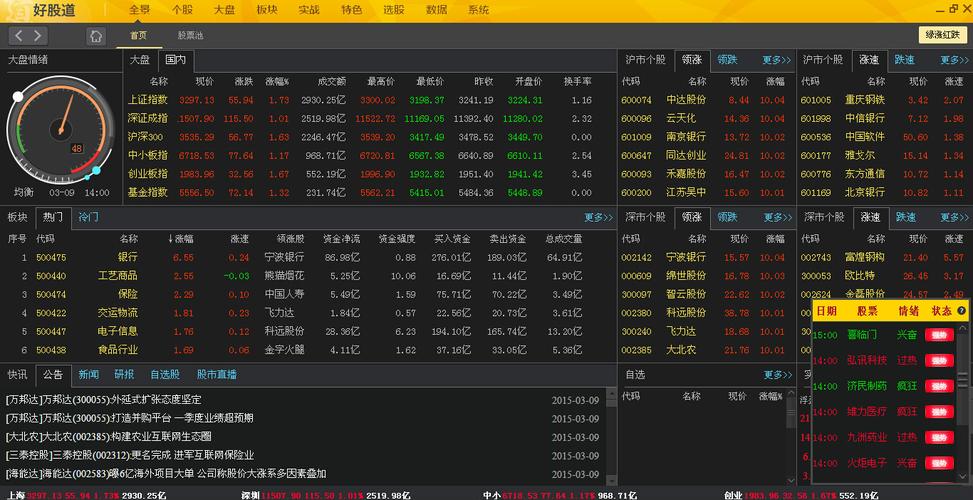The width and height of the screenshot is (973, 500).
Task: Expand 更多>> in hot sector panel
Action: coord(598,217)
